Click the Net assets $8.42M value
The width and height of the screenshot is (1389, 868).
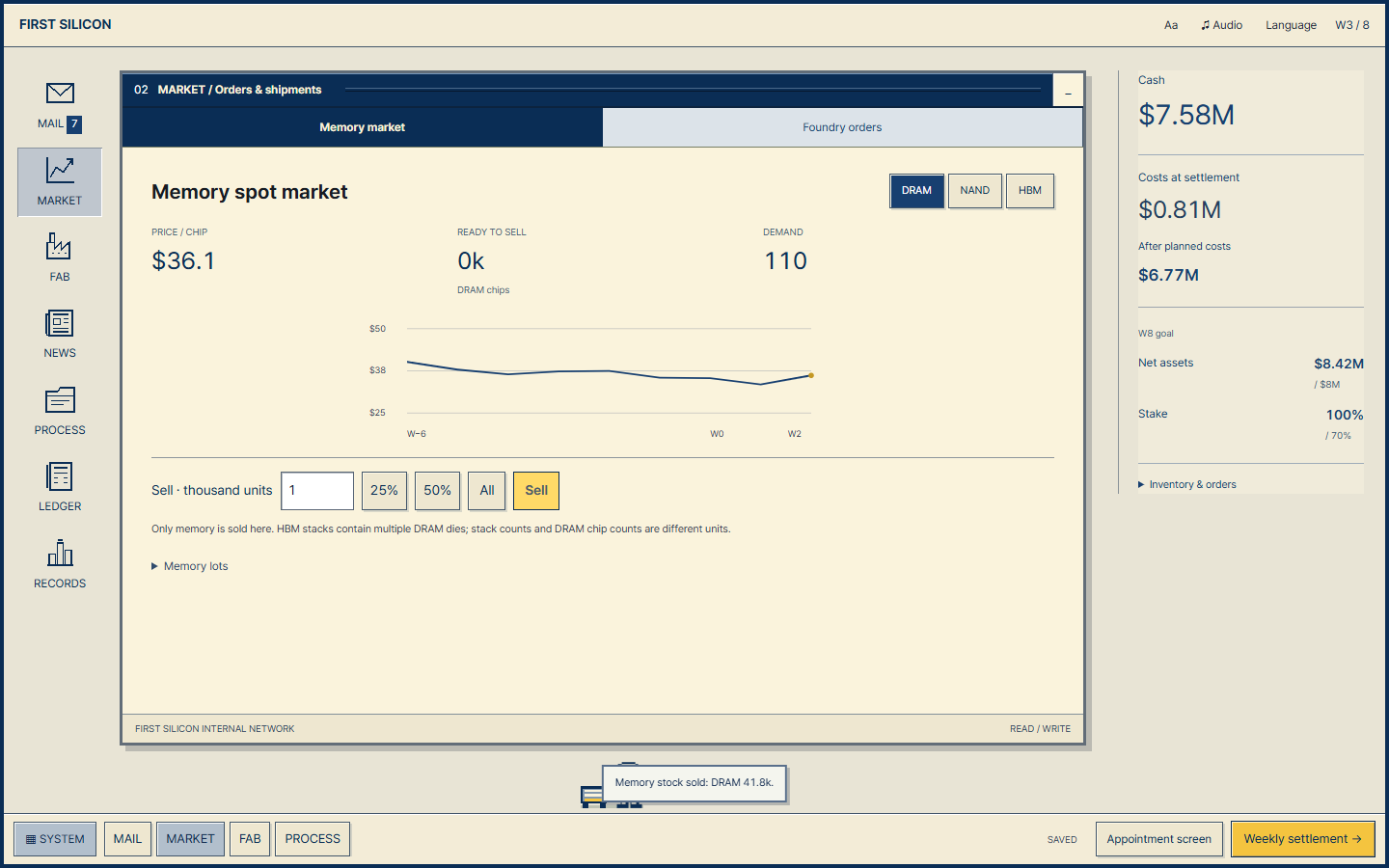pos(1339,364)
